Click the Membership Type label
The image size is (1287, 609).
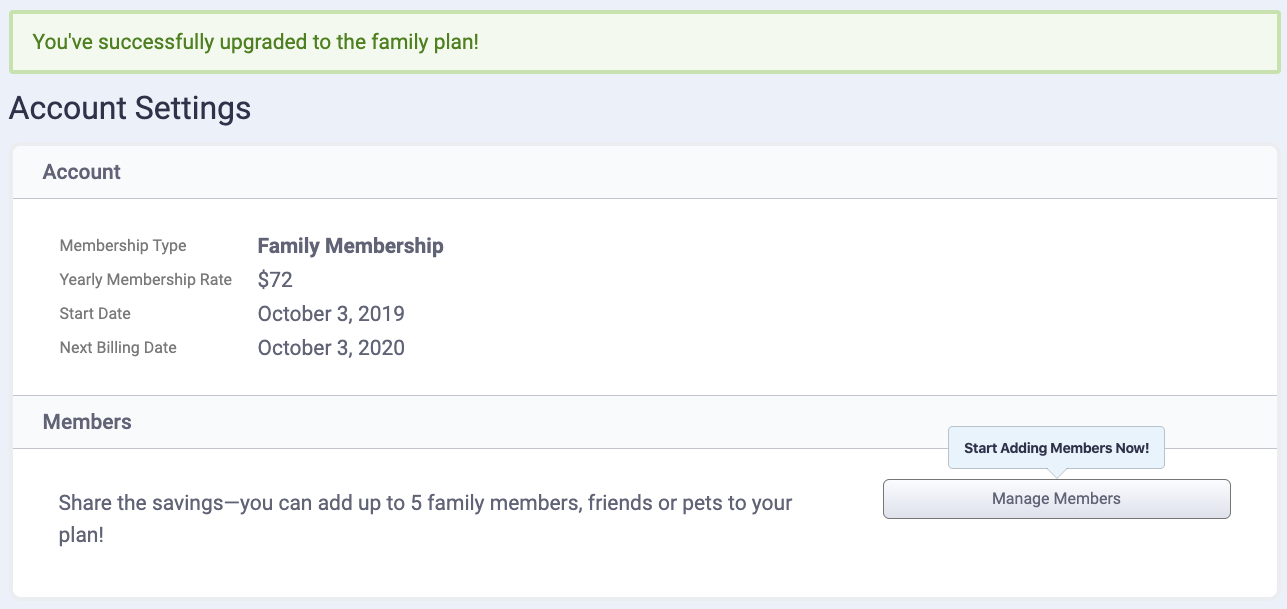coord(123,246)
